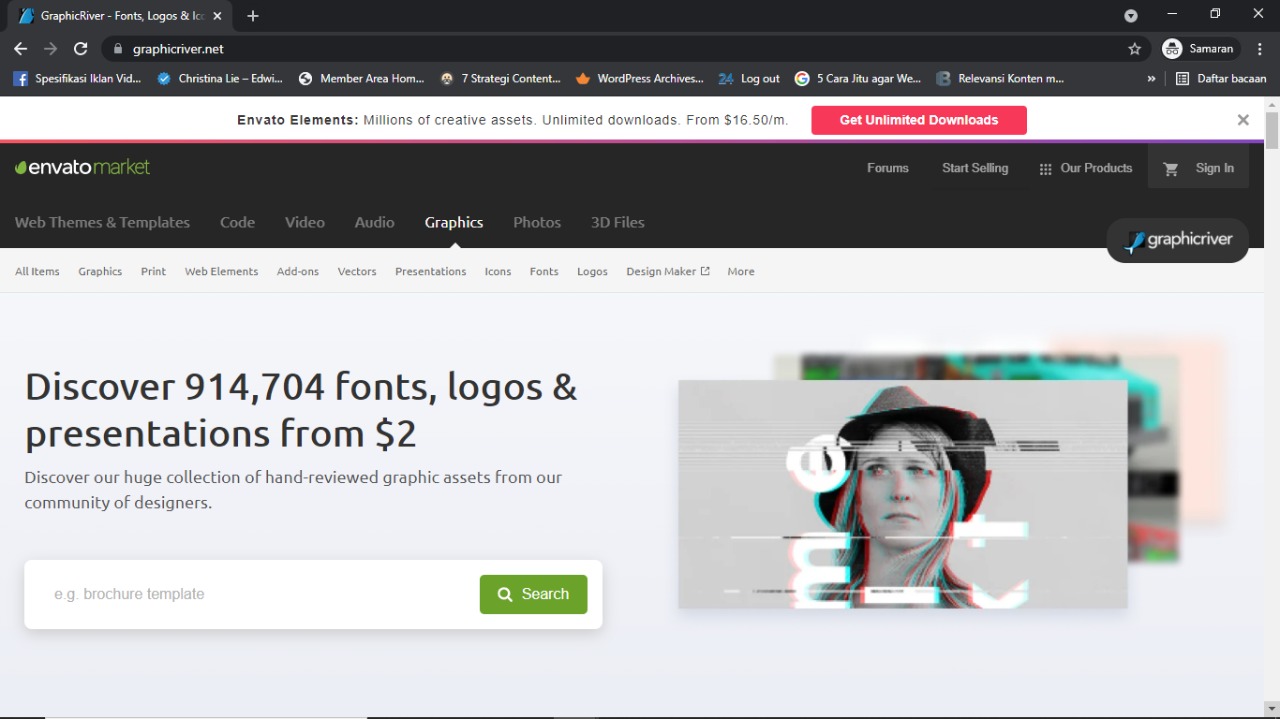Open the Our Products grid menu
The height and width of the screenshot is (719, 1280).
pos(1085,168)
